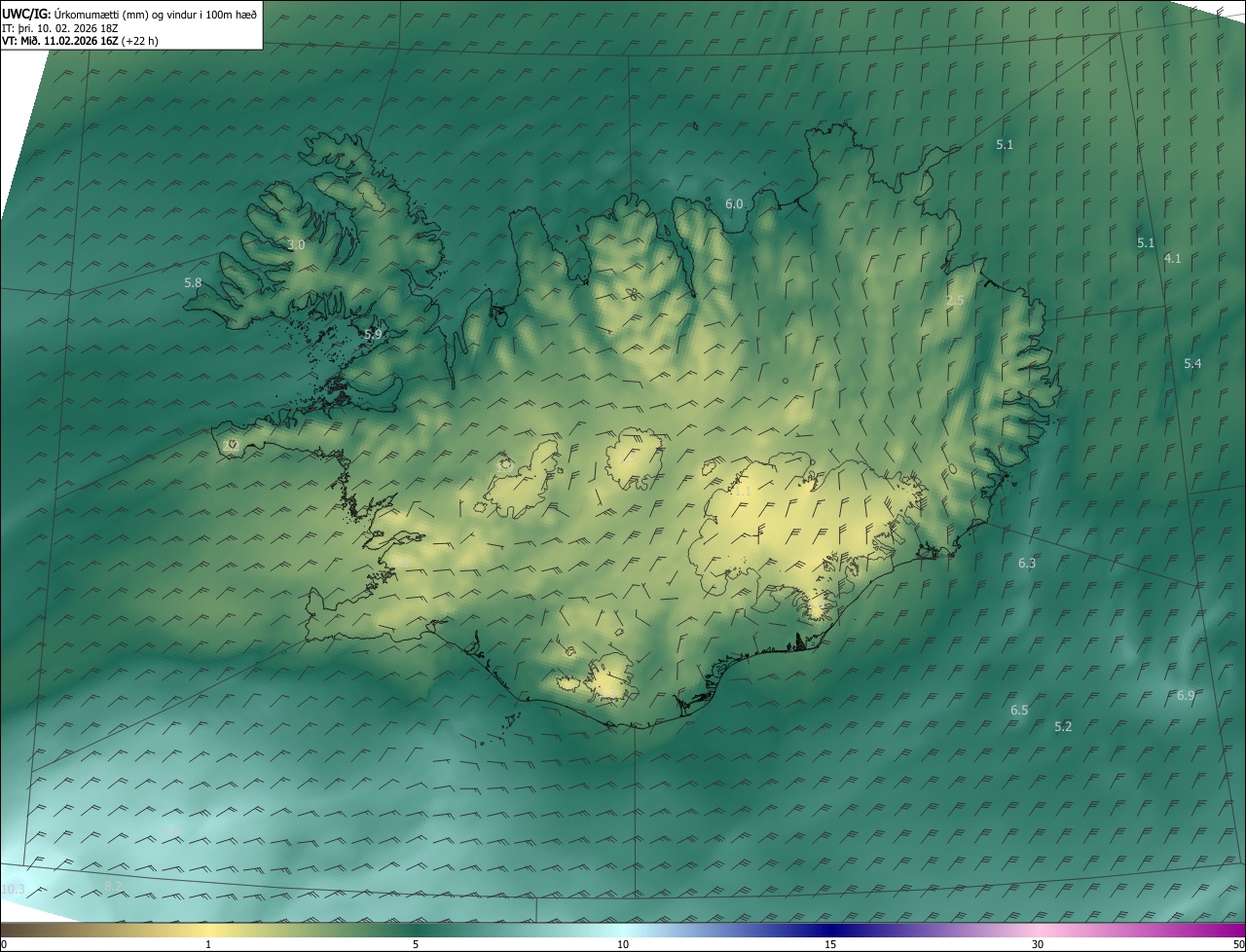This screenshot has height=952, width=1246.
Task: Click the 6.9 value in the southeast ocean
Action: (1186, 695)
